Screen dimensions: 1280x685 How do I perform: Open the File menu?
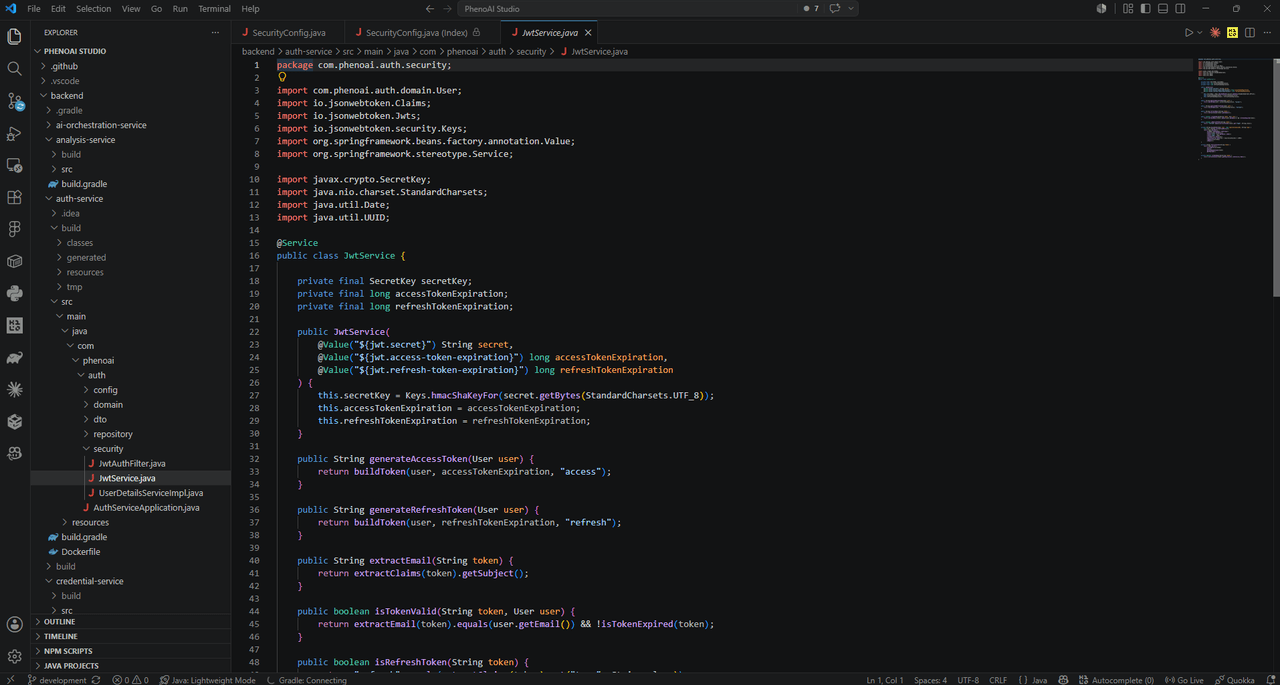pos(34,9)
